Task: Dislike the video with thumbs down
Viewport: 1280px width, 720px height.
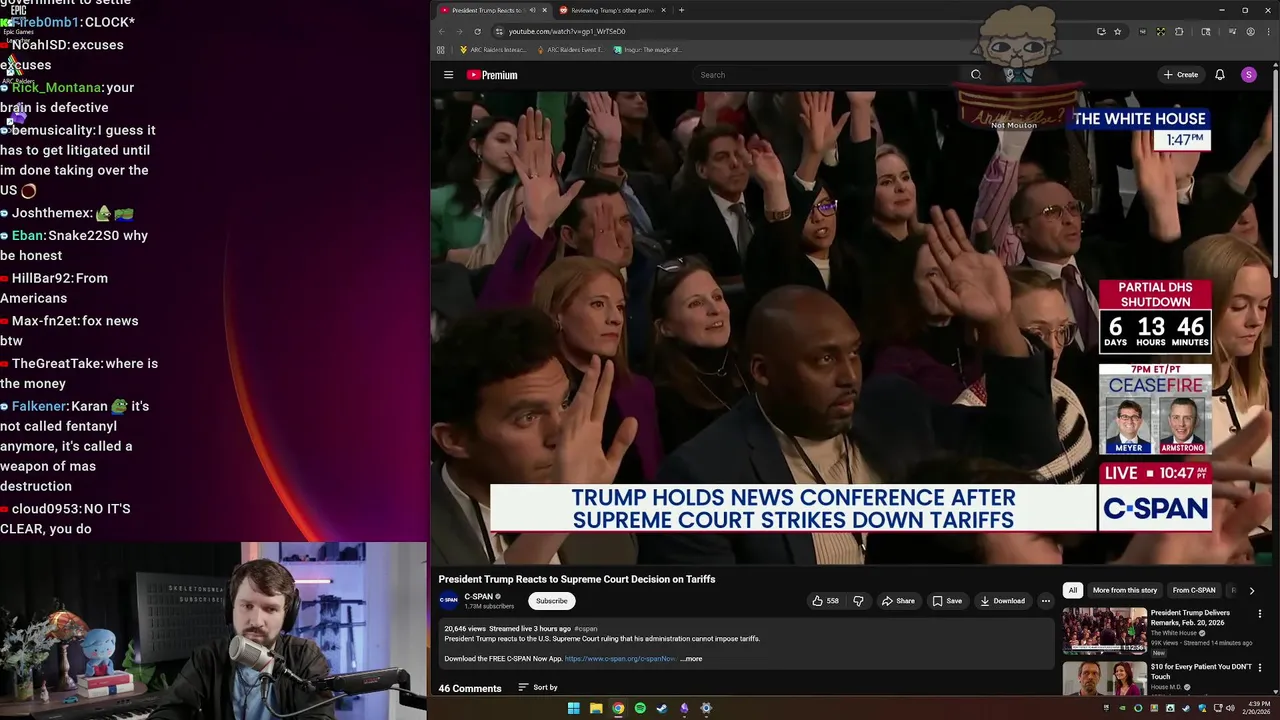Action: click(858, 601)
